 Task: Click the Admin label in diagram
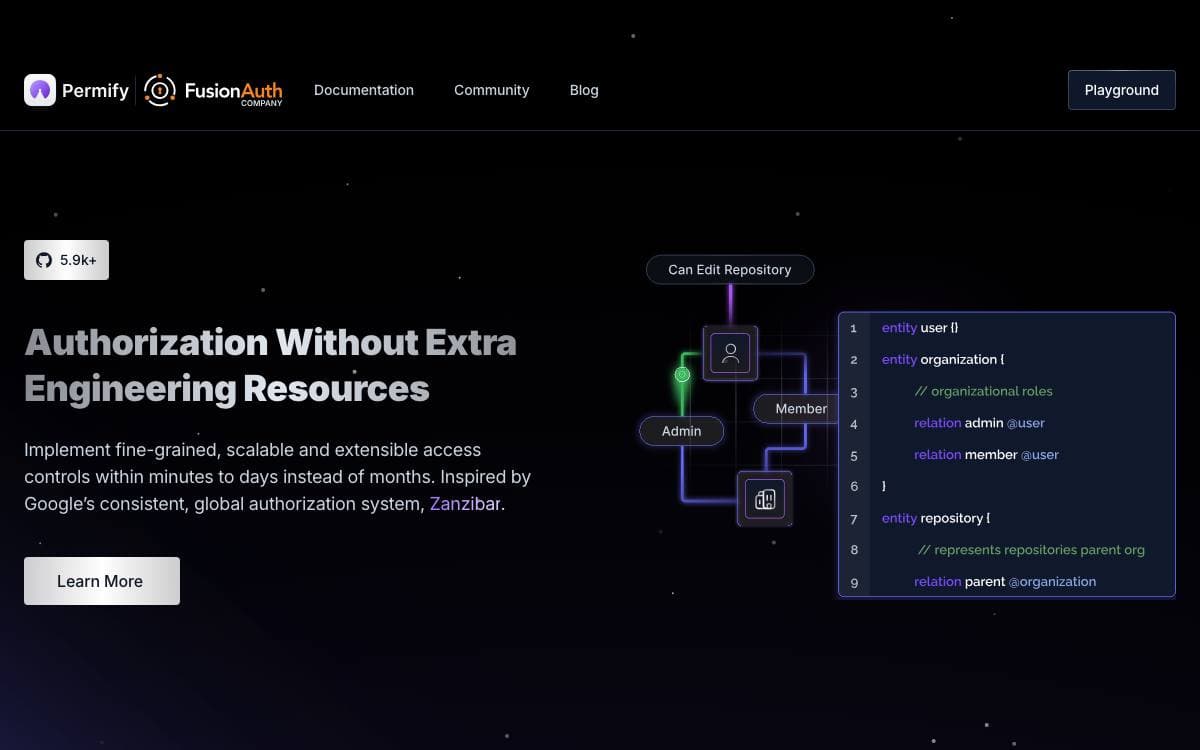pyautogui.click(x=681, y=431)
